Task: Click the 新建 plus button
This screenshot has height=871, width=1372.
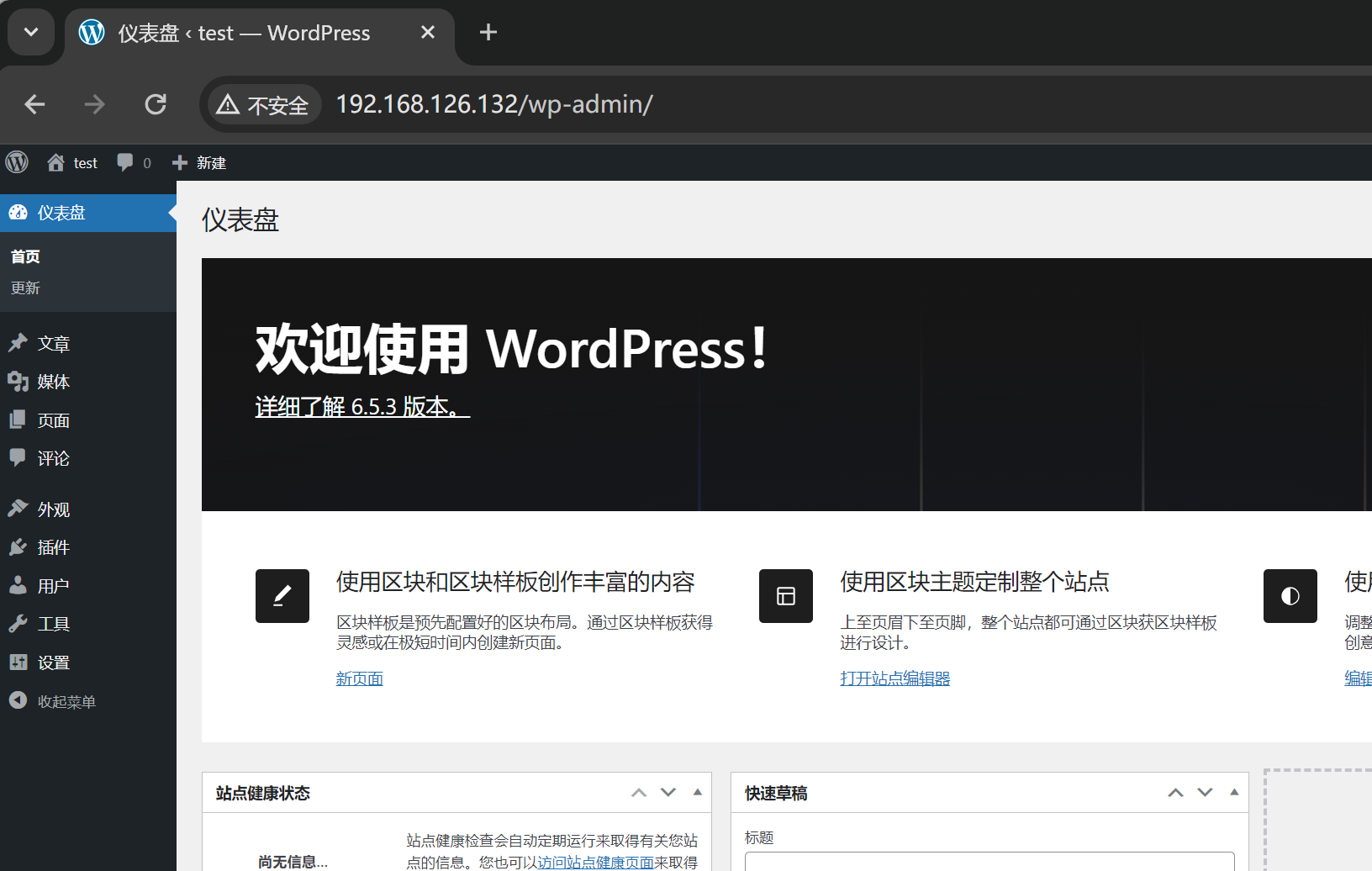Action: point(199,162)
